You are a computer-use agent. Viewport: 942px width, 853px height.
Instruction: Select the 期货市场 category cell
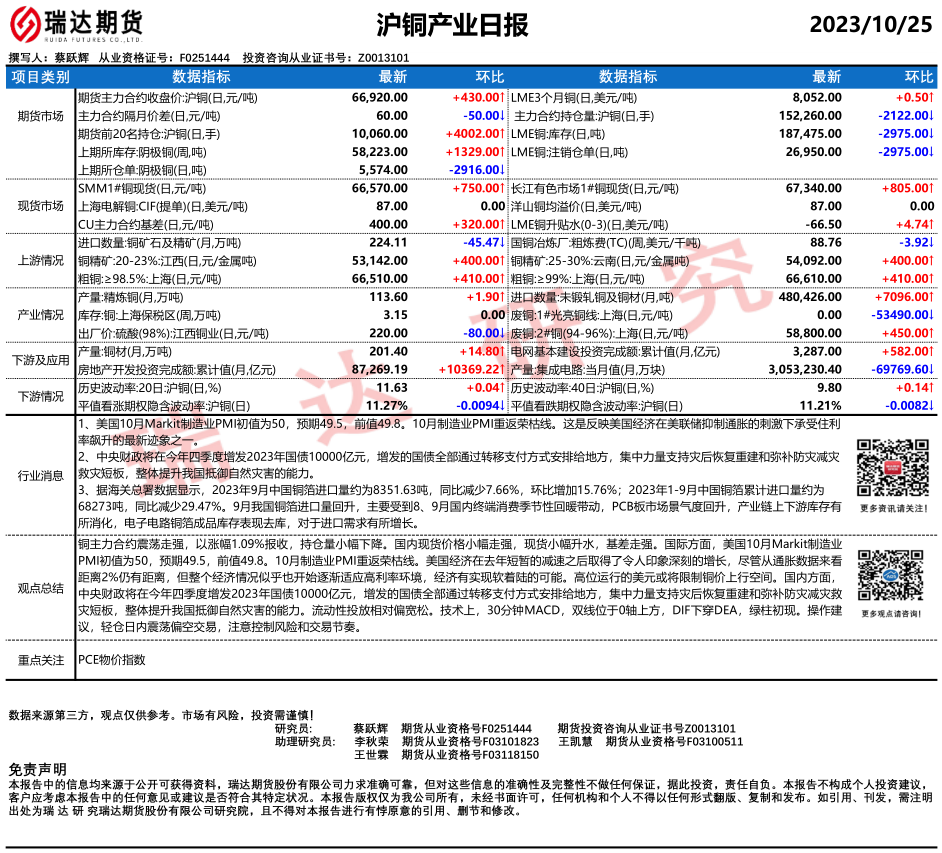coord(41,116)
